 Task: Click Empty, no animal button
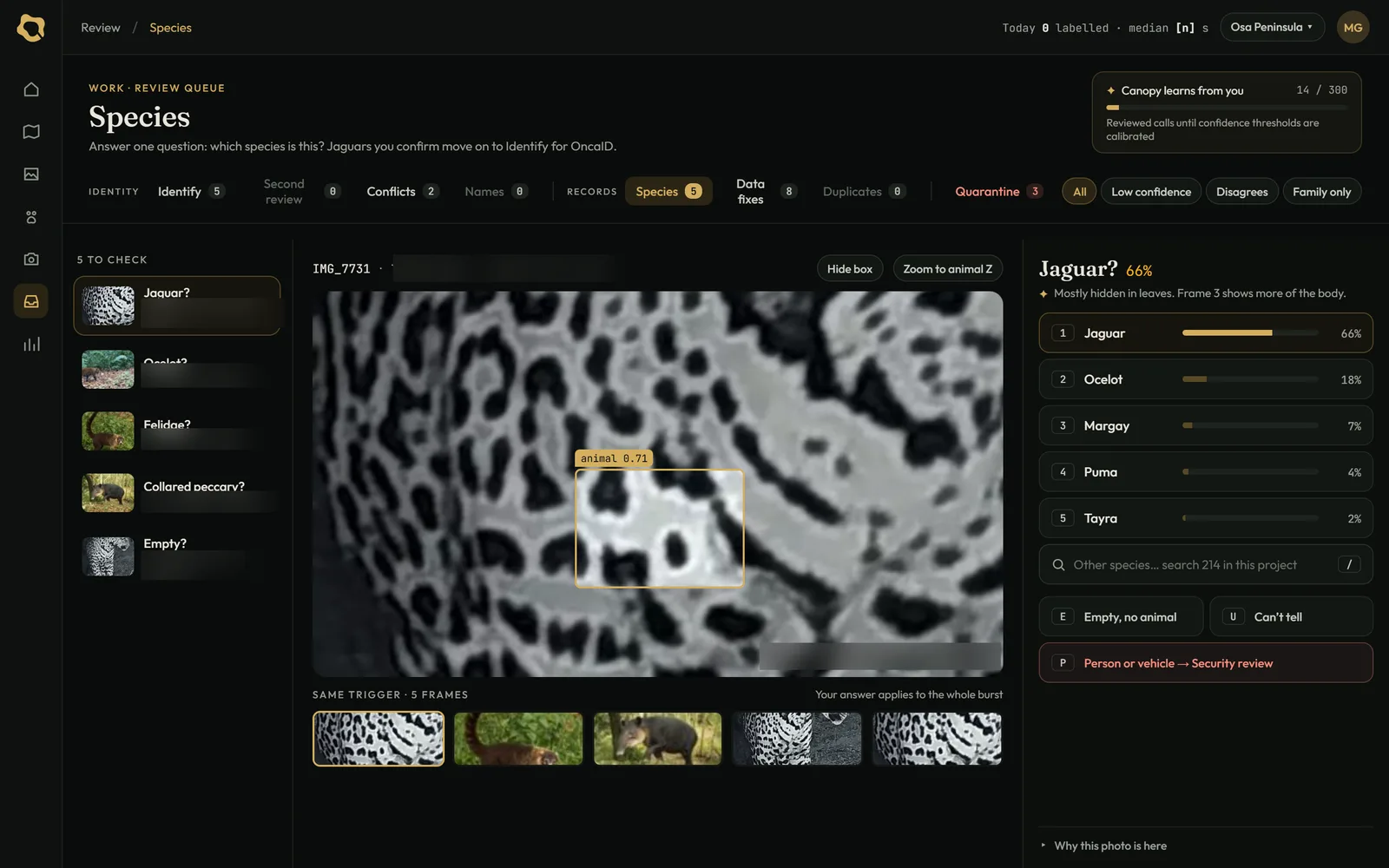1121,616
